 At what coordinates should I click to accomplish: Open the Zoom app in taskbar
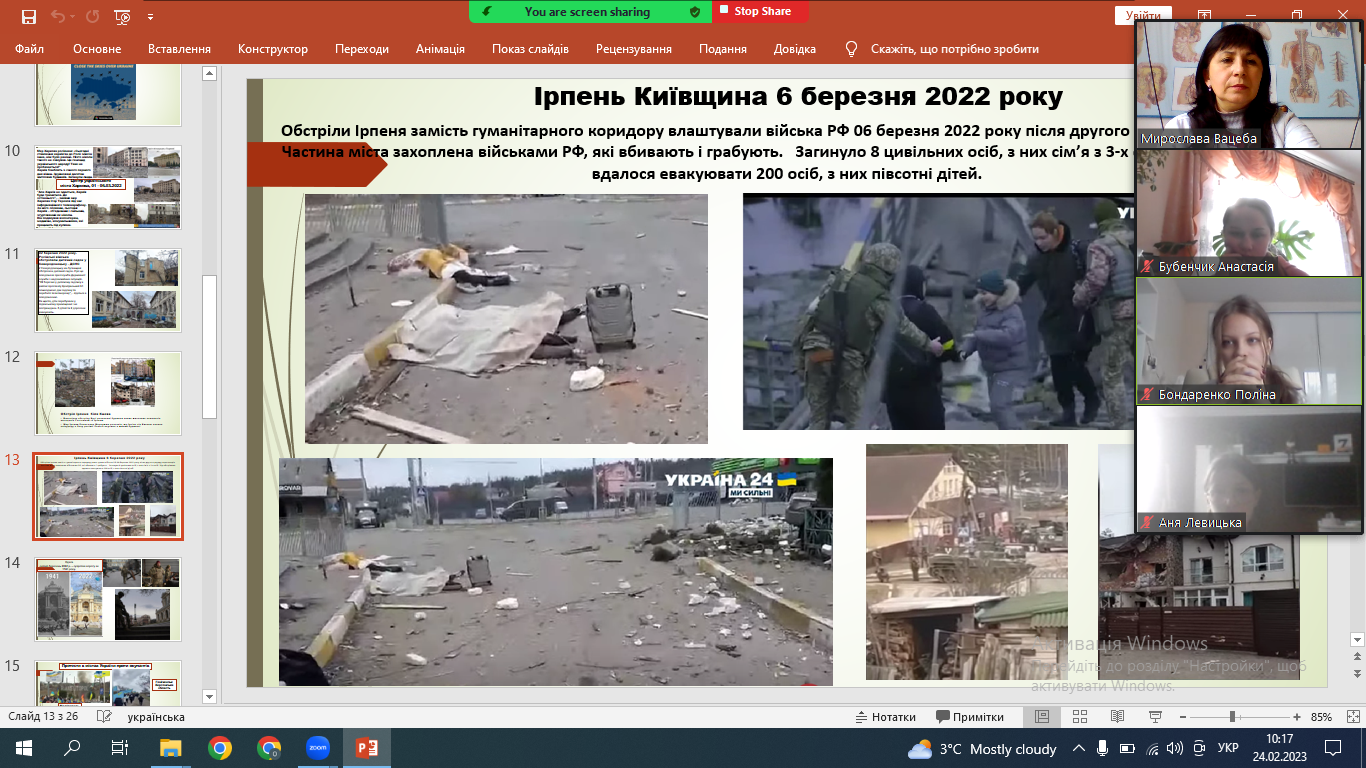[x=318, y=748]
